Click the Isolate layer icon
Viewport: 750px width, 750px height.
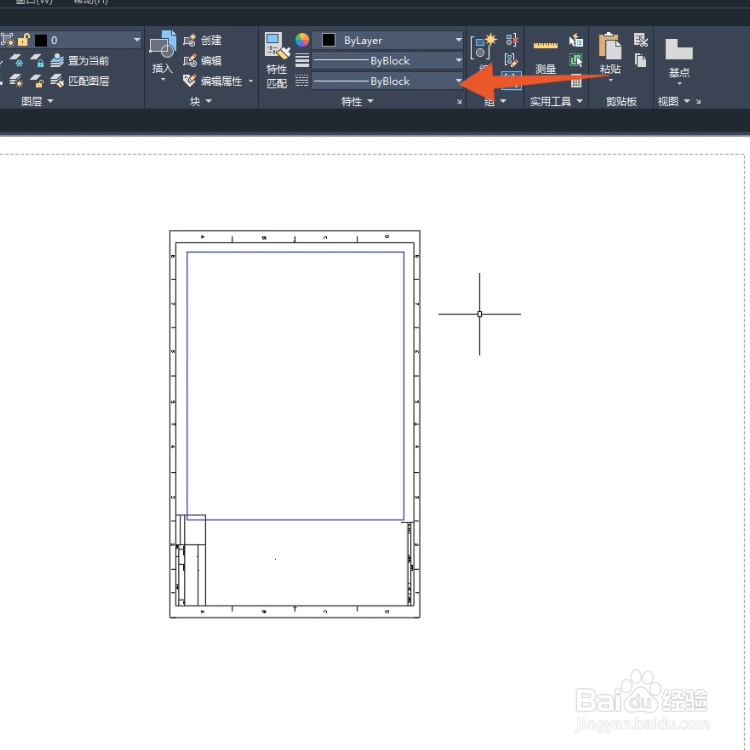(17, 81)
